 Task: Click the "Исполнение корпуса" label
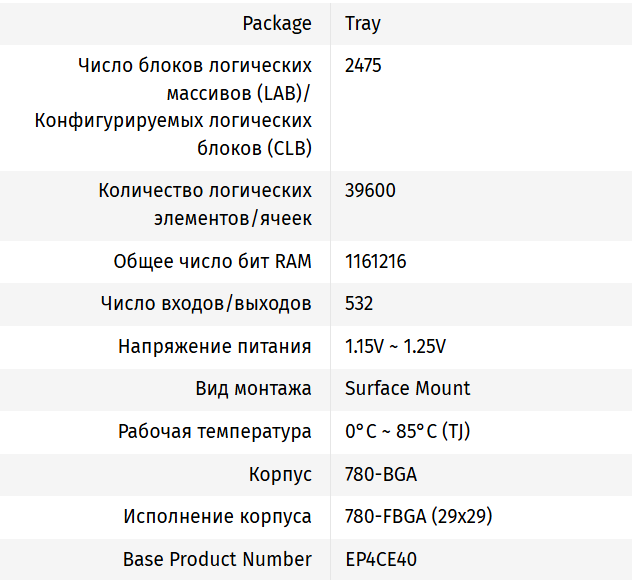coord(217,517)
